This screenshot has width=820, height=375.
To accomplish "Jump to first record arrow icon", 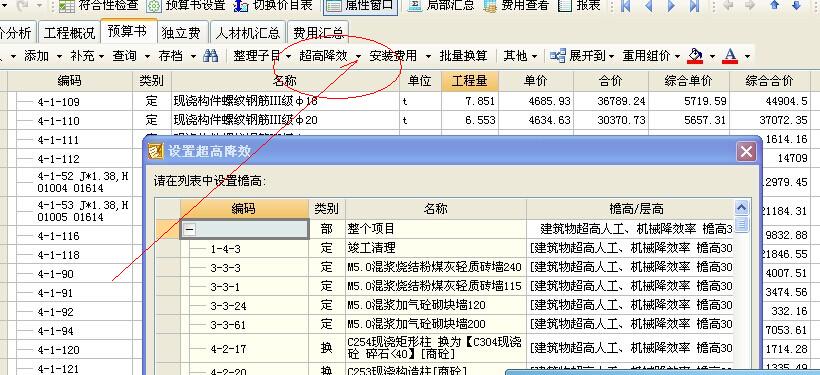I will pos(626,6).
